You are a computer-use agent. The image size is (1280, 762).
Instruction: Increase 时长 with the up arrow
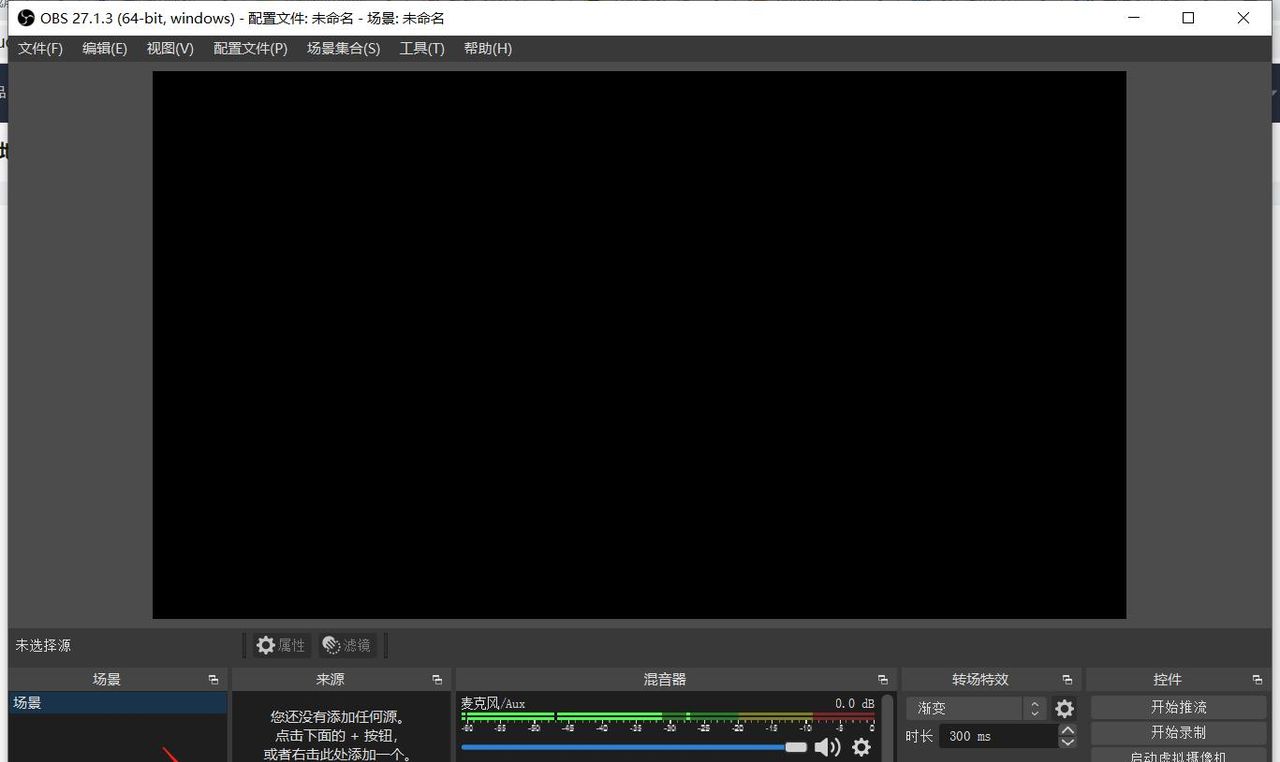pos(1067,731)
